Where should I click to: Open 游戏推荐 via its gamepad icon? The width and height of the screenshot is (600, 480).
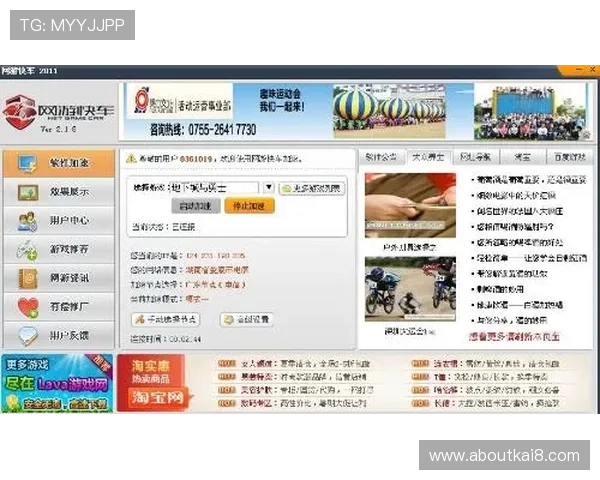(27, 250)
